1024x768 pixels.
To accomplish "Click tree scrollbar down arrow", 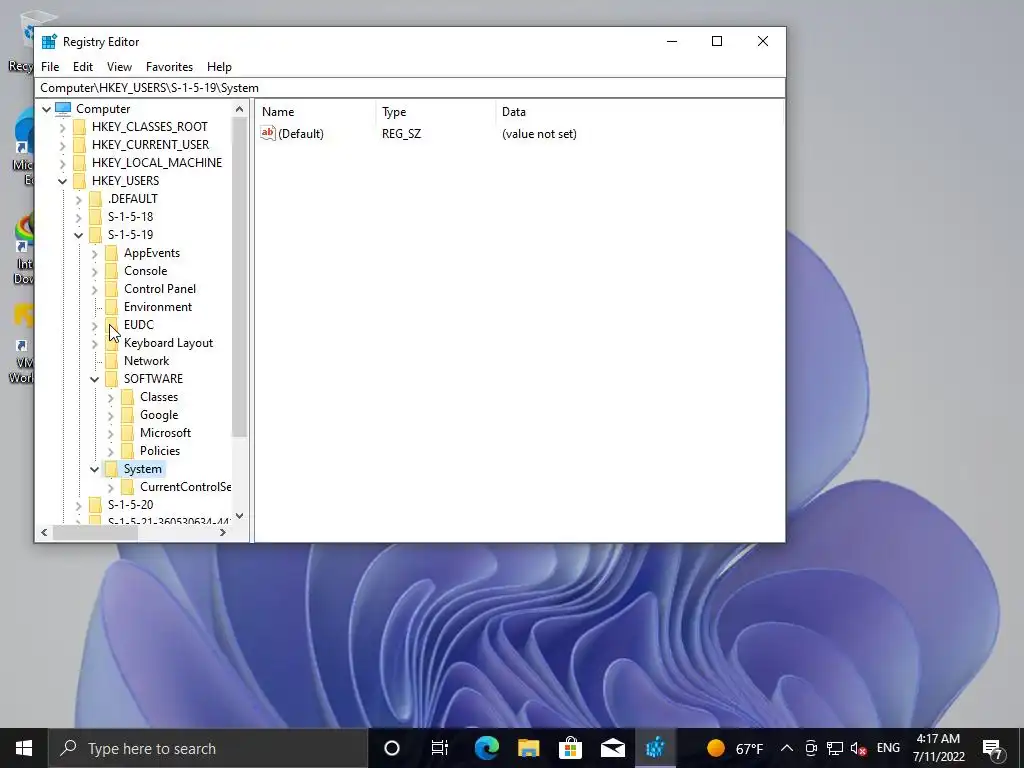I will click(239, 516).
